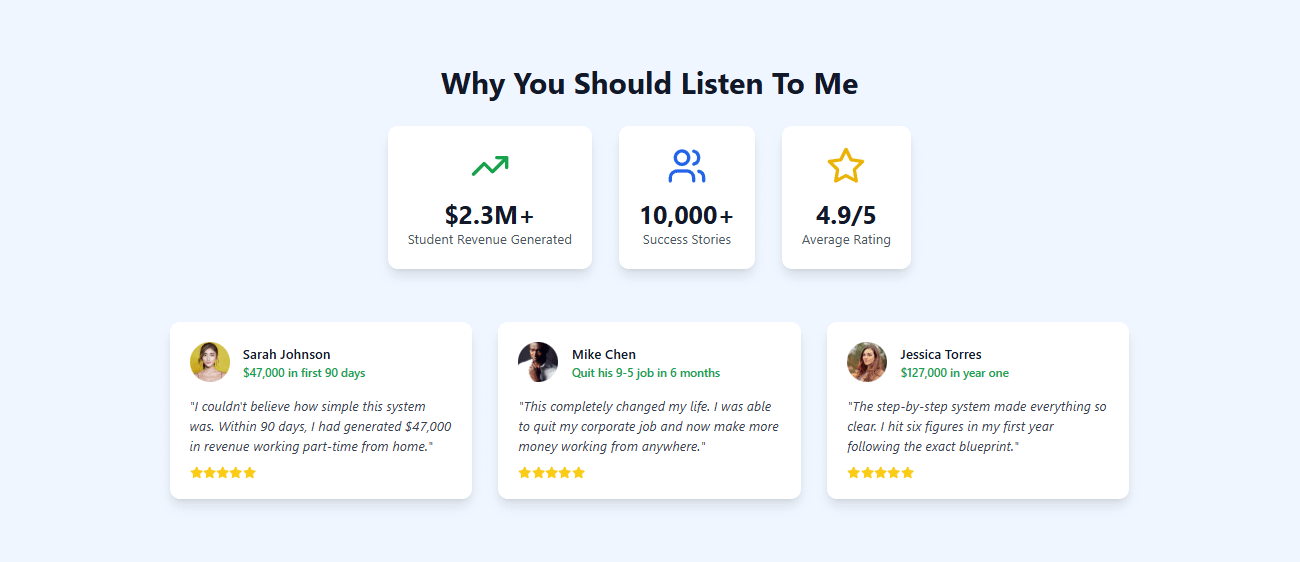This screenshot has height=562, width=1300.
Task: Click Sarah Johnson's profile photo
Action: pos(210,362)
